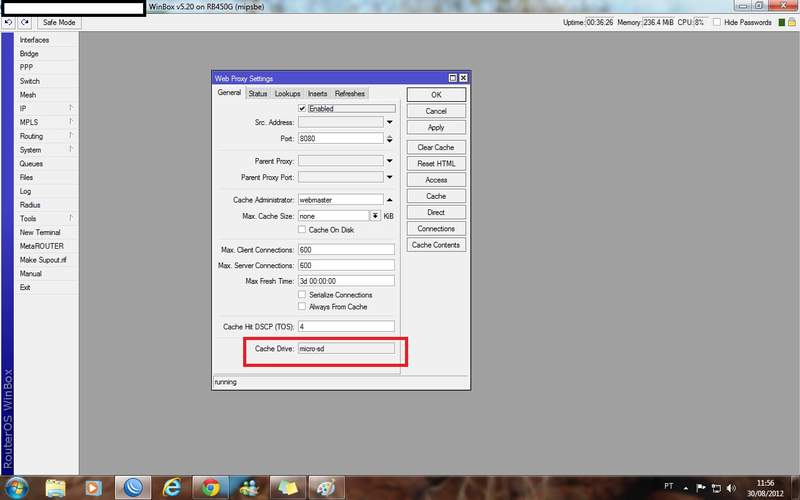Open the blue circular app on the taskbar
The image size is (800, 500).
click(133, 488)
